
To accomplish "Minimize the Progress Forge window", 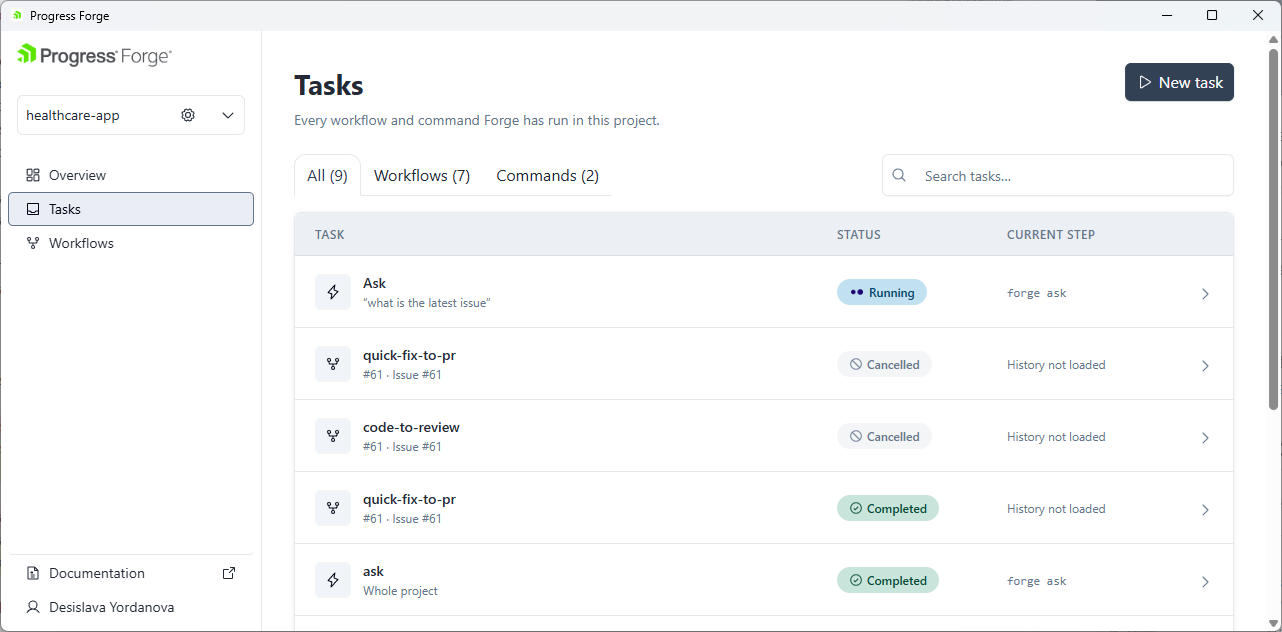I will pos(1166,15).
